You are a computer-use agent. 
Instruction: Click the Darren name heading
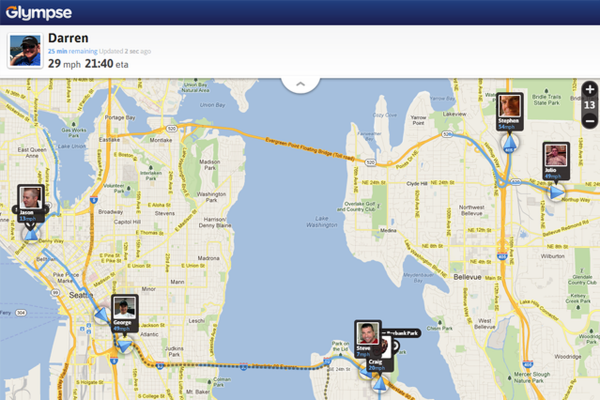click(x=68, y=38)
